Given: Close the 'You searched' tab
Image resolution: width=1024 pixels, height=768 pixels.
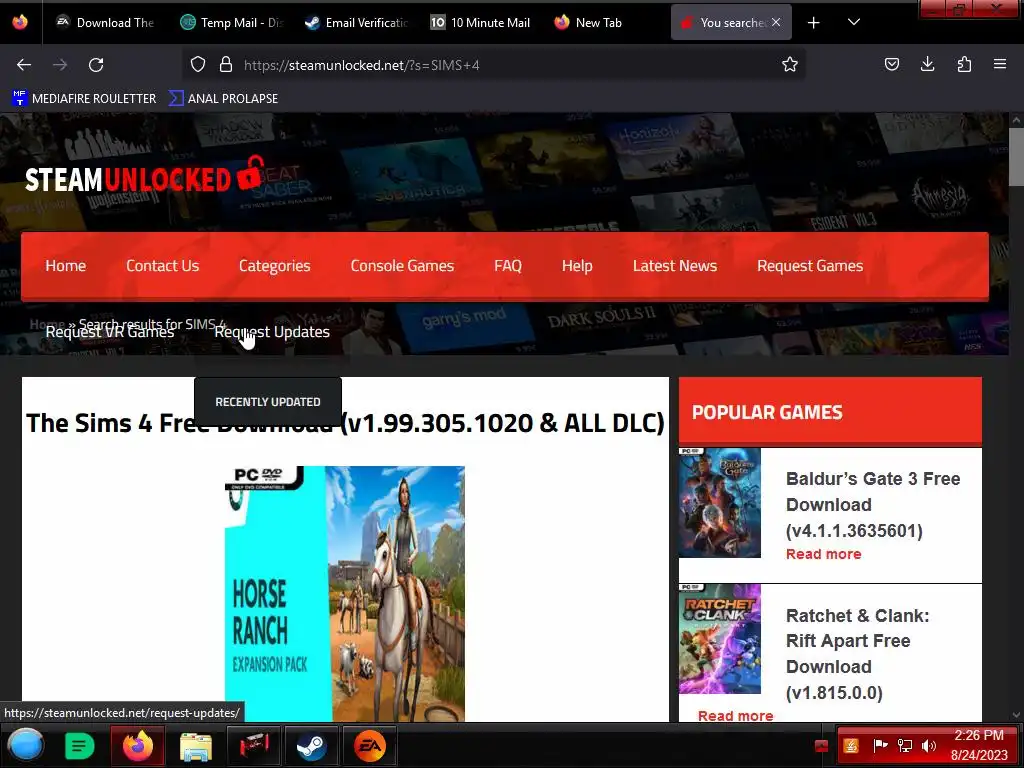Looking at the screenshot, I should pyautogui.click(x=776, y=22).
